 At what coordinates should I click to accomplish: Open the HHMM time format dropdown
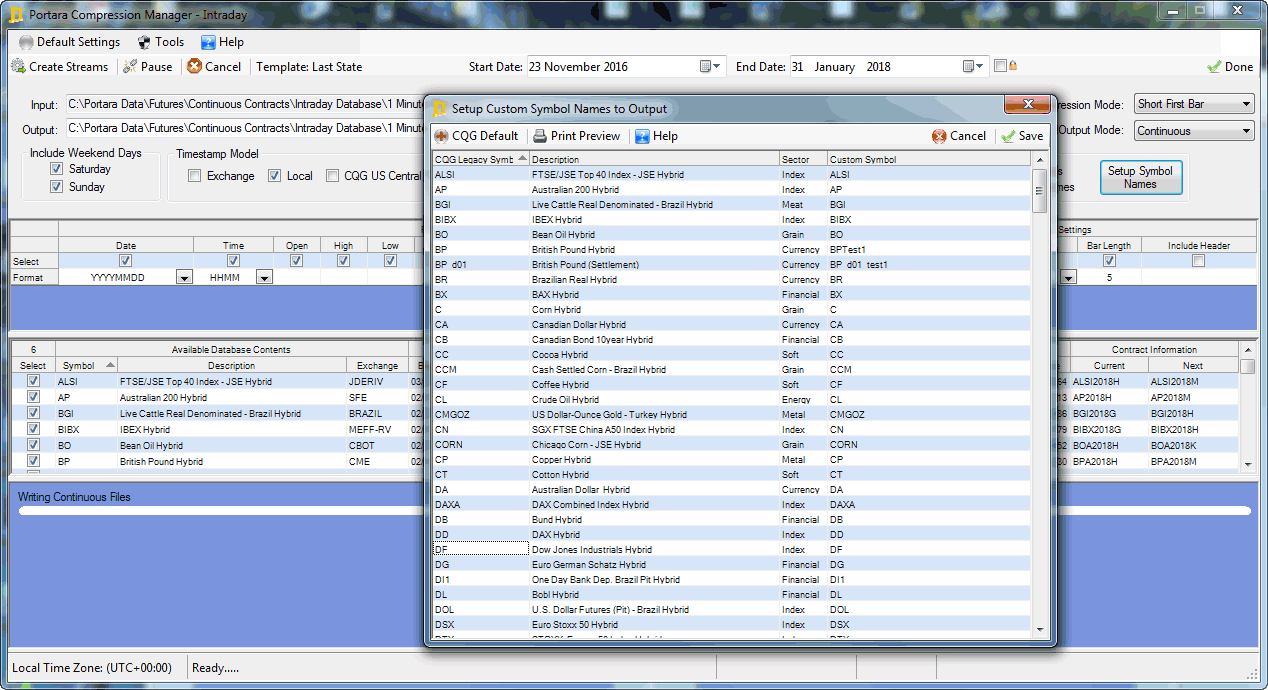click(x=264, y=278)
